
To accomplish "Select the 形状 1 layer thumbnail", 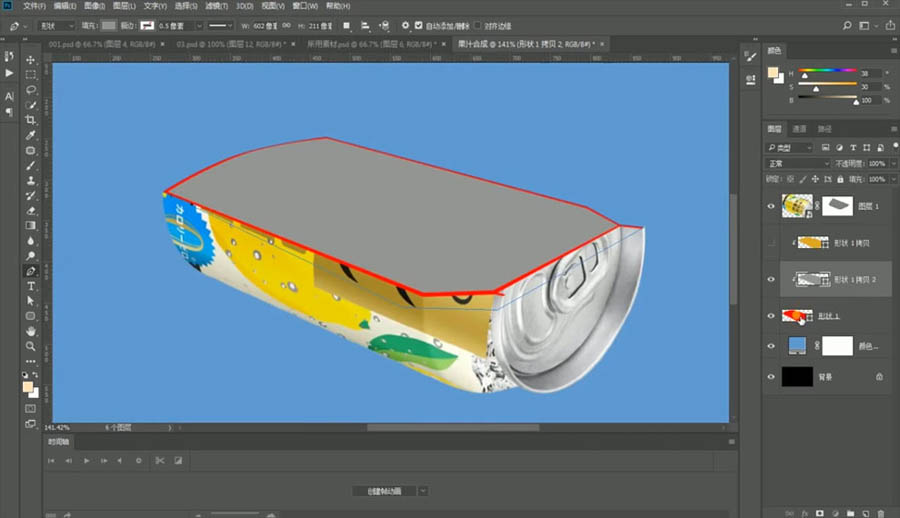I will tap(795, 316).
